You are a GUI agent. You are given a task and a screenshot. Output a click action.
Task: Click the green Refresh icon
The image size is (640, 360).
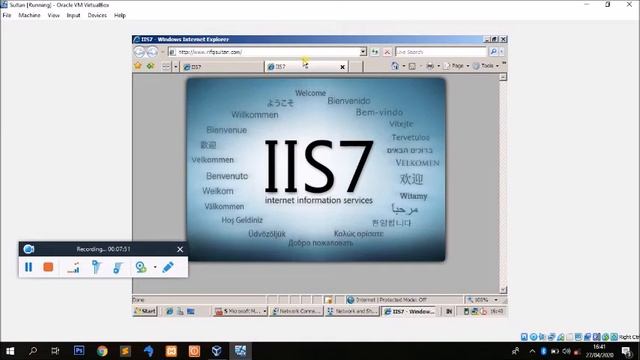click(x=375, y=52)
